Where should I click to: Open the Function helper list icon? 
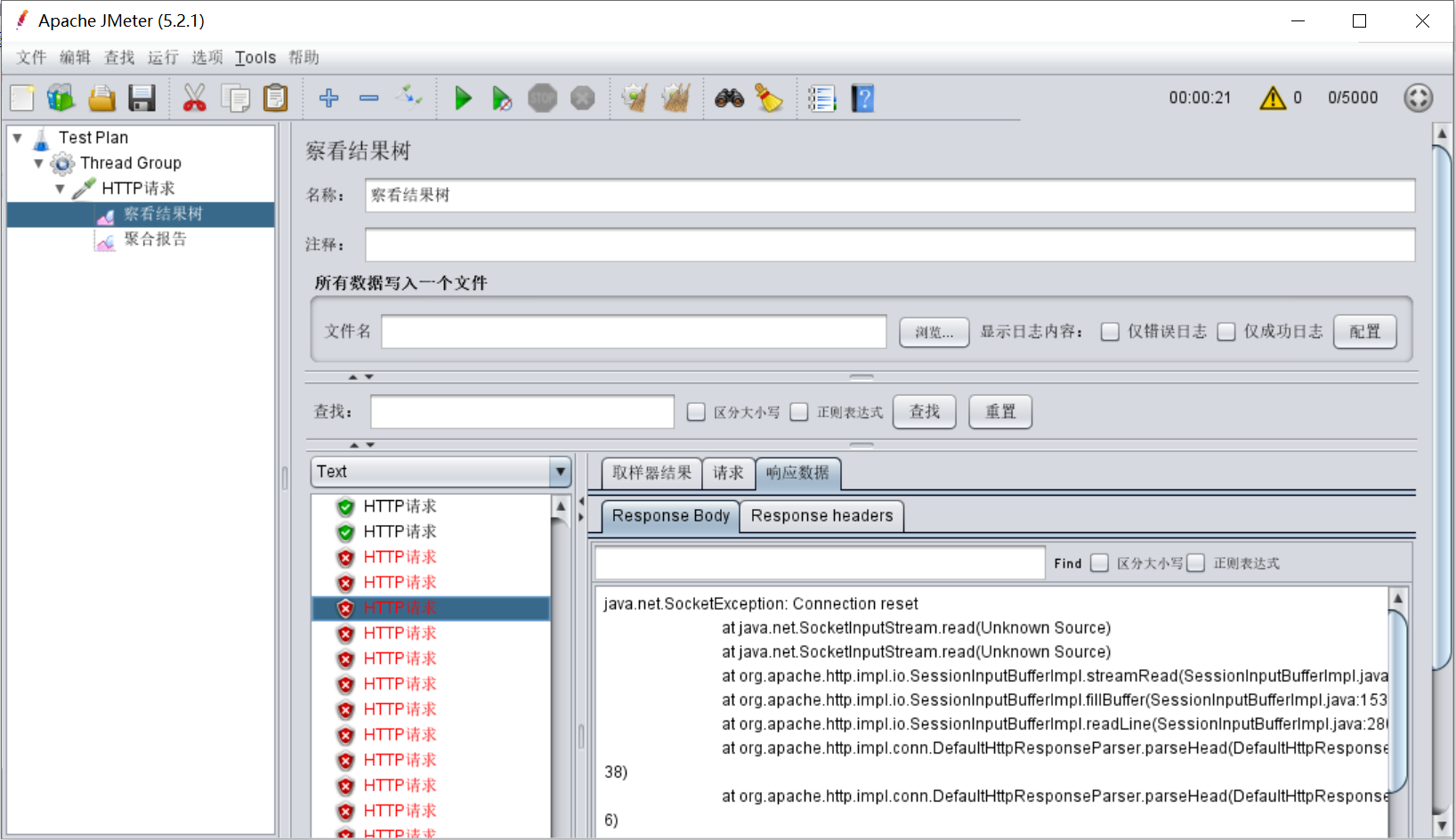coord(822,98)
